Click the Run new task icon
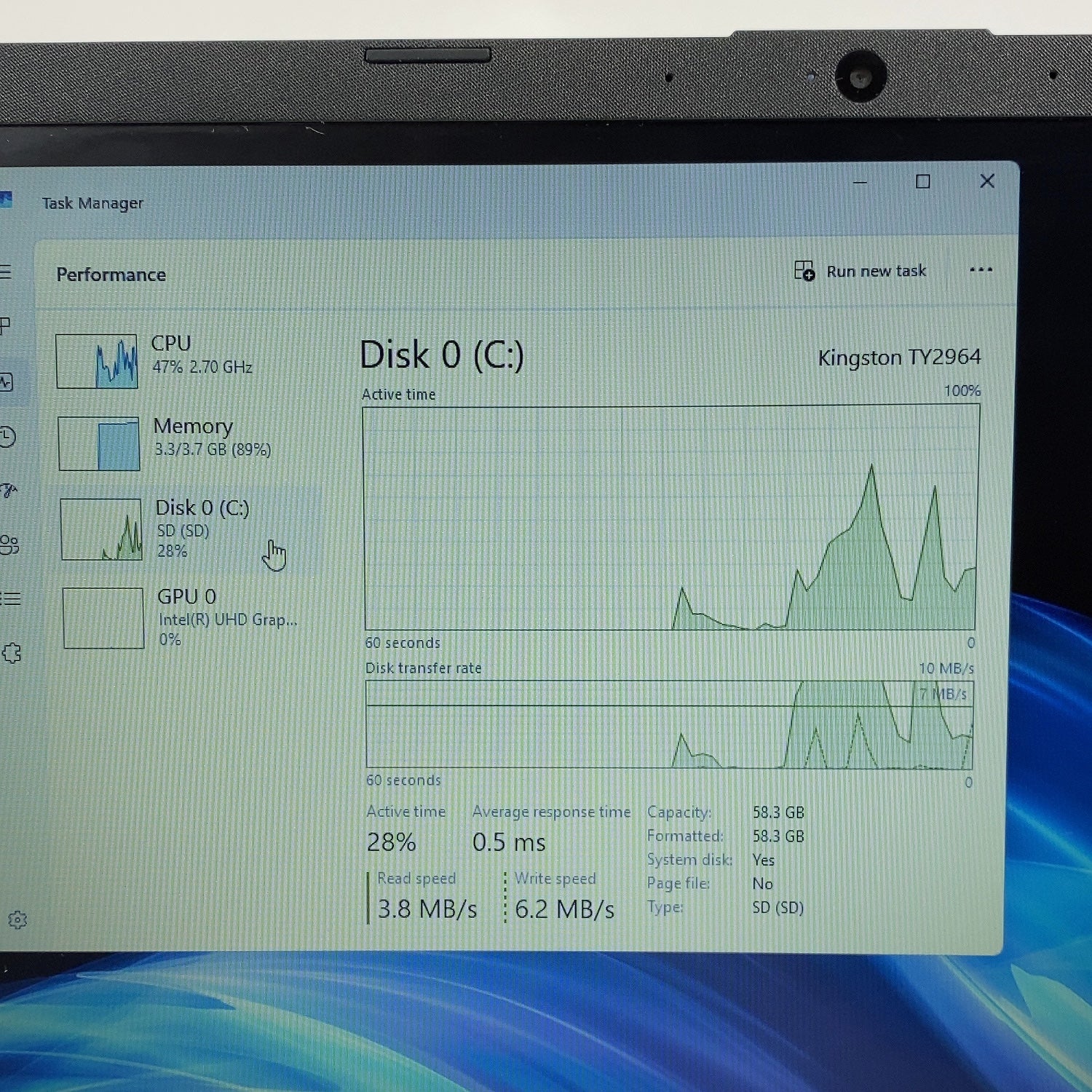Image resolution: width=1092 pixels, height=1092 pixels. pos(804,271)
